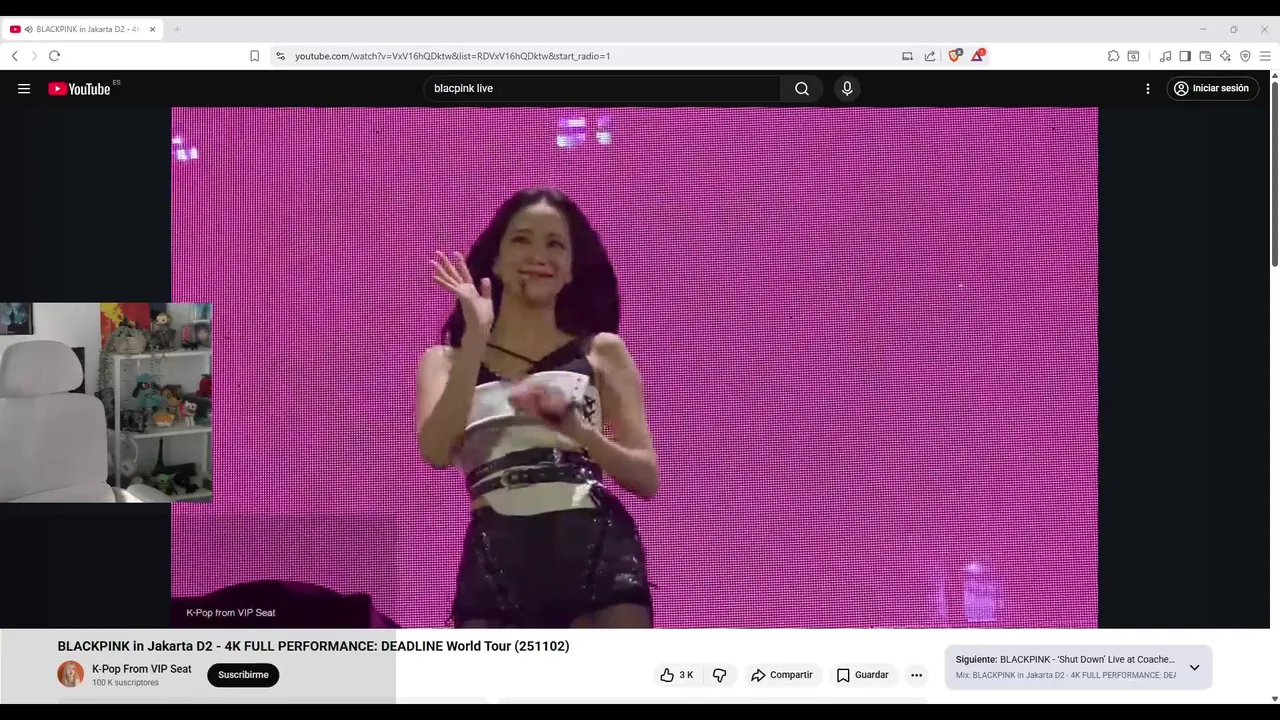Click the YouTube URL address bar
Screen dimensions: 1280x720
coord(590,56)
